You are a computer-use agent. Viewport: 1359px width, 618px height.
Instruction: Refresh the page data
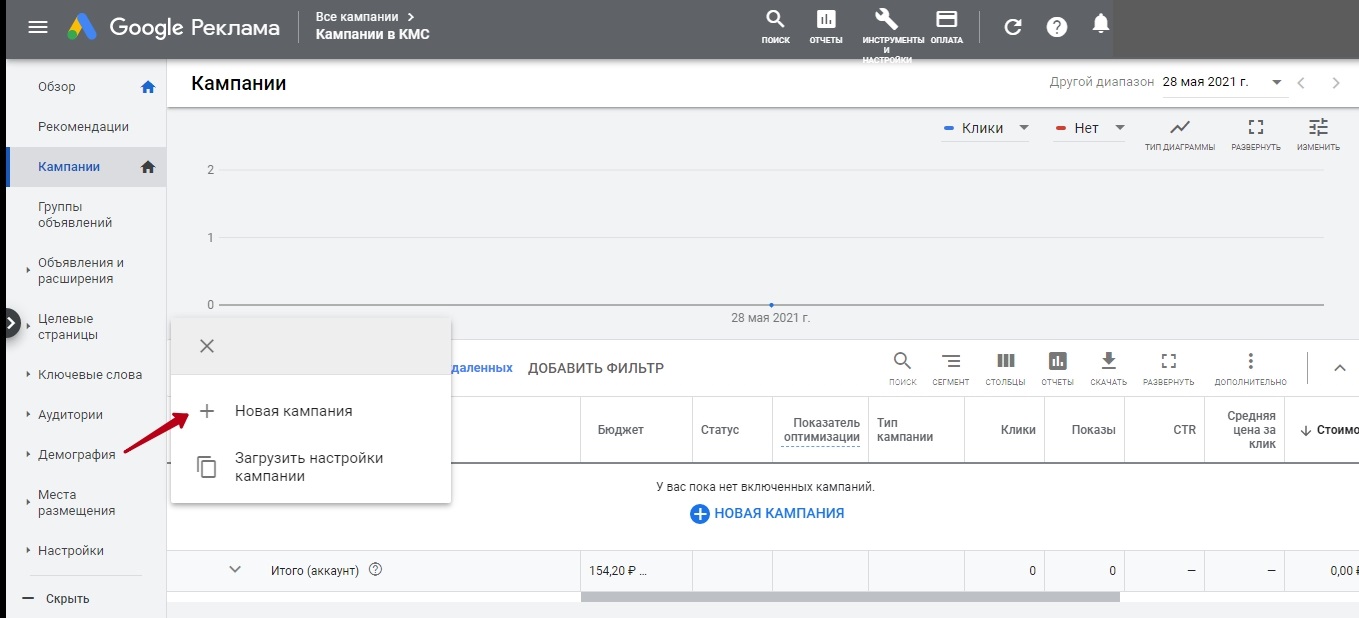click(1013, 27)
